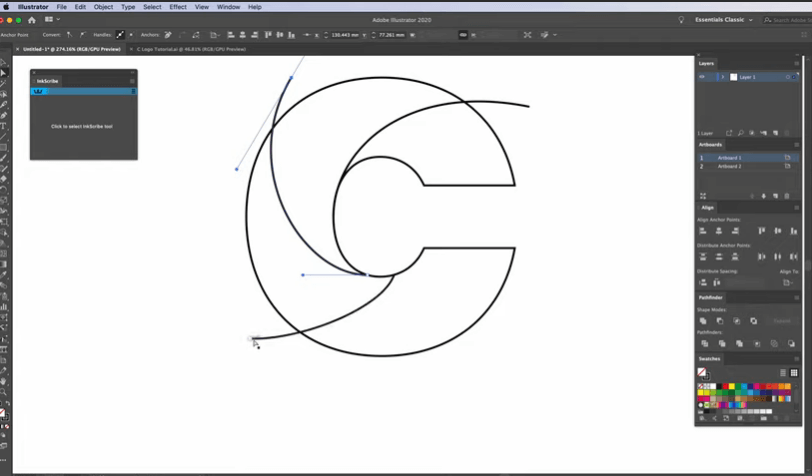Click horizontal align left in control bar
This screenshot has width=812, height=476.
click(231, 35)
